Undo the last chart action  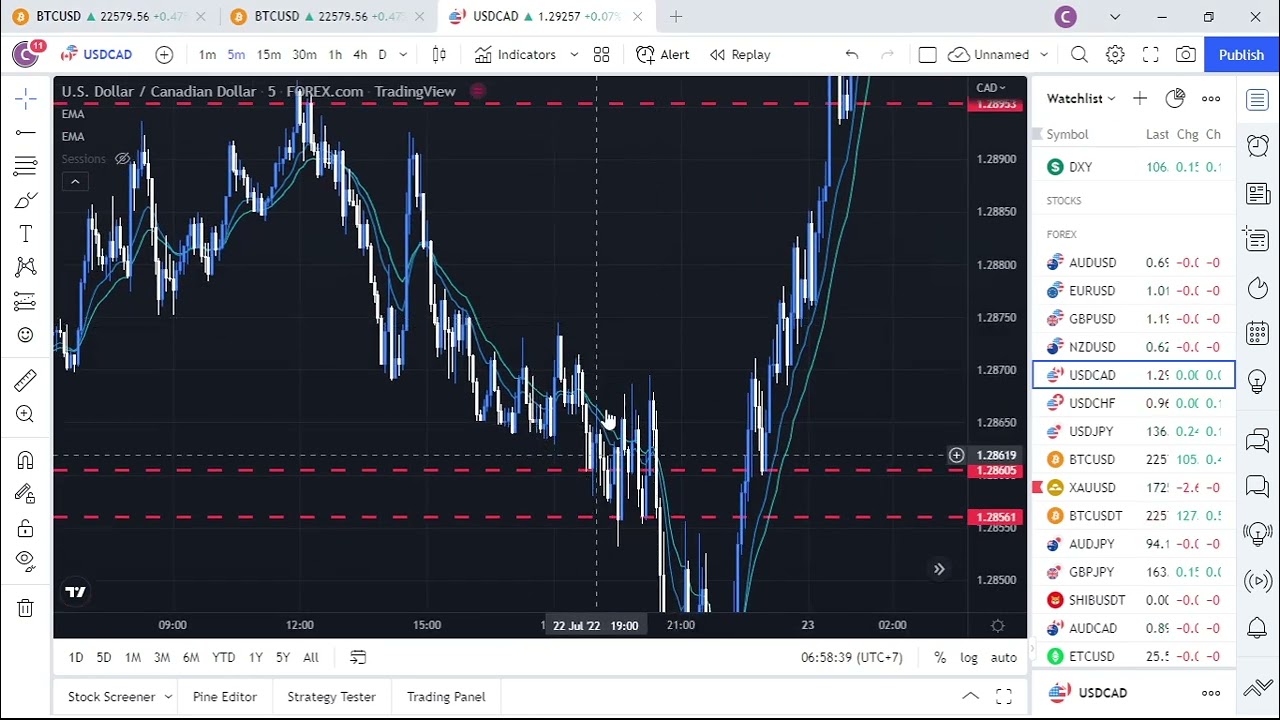[x=852, y=55]
